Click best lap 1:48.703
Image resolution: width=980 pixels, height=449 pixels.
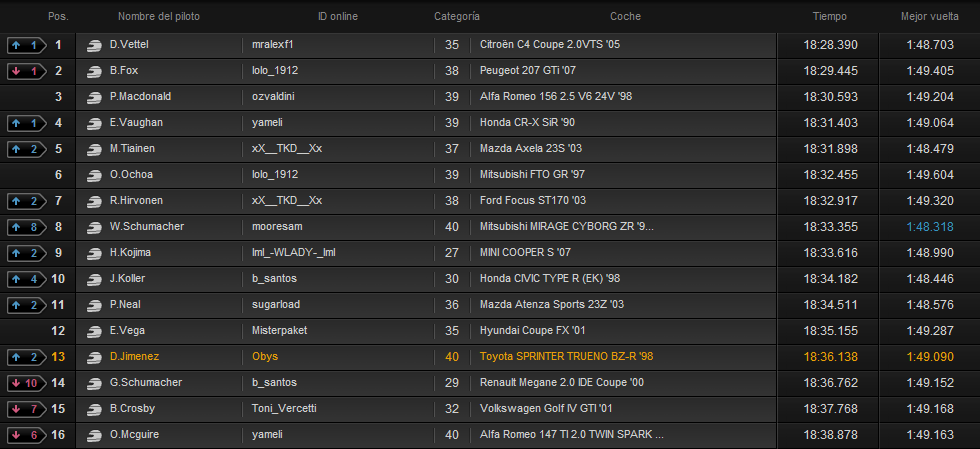coord(930,45)
